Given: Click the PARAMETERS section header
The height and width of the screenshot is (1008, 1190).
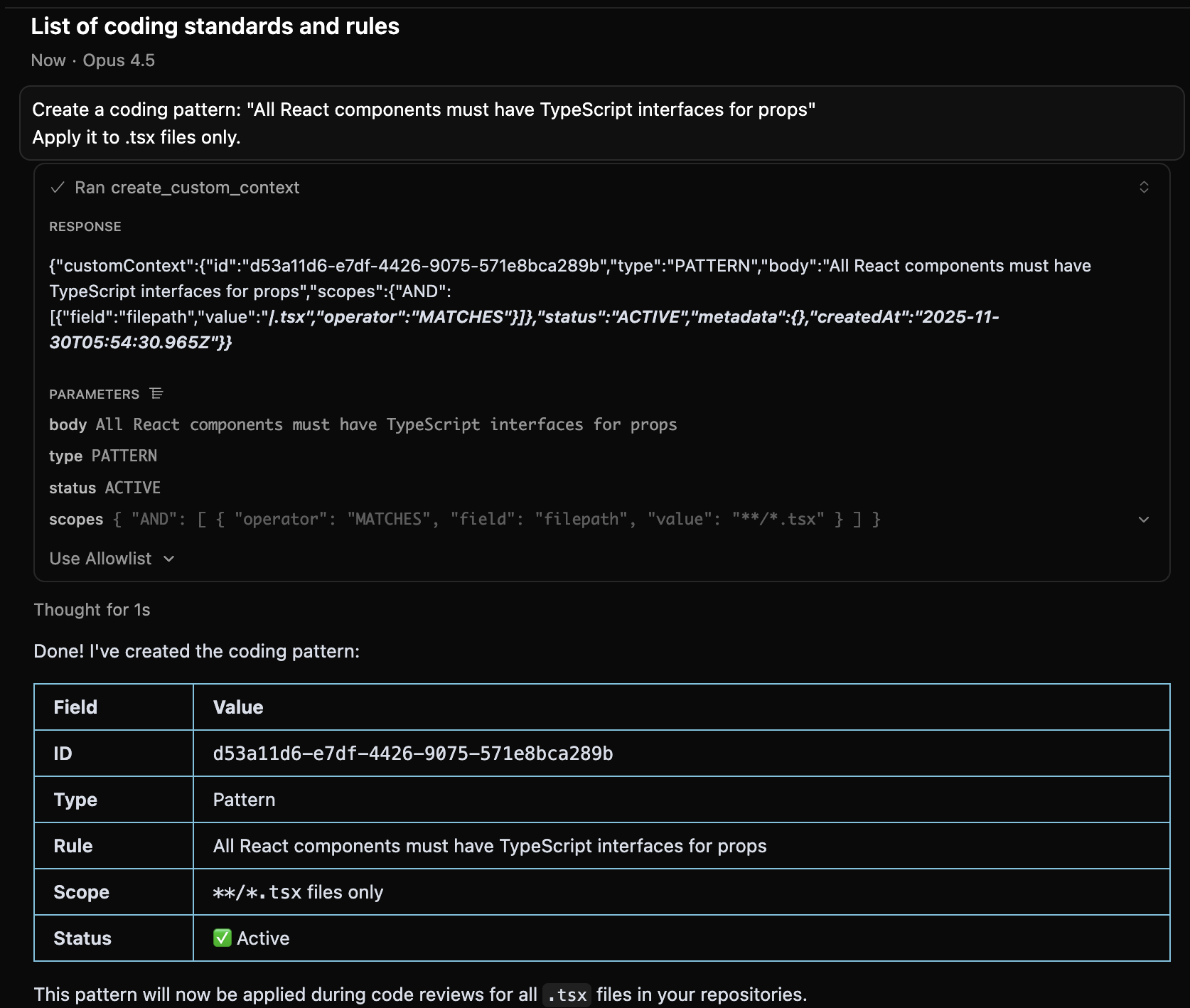Looking at the screenshot, I should (x=94, y=394).
